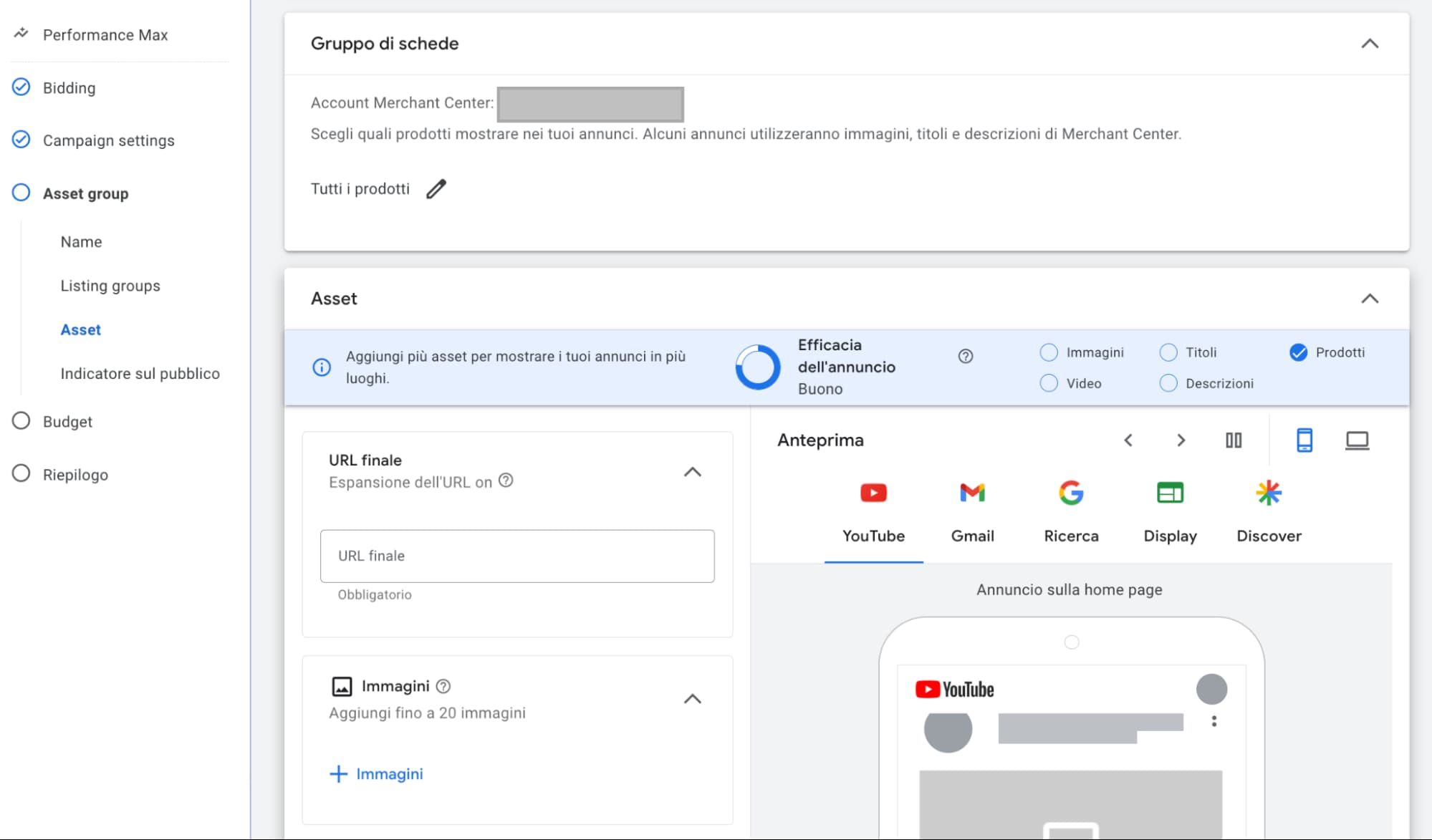The image size is (1432, 840).
Task: Click the add Immagini link
Action: 377,774
